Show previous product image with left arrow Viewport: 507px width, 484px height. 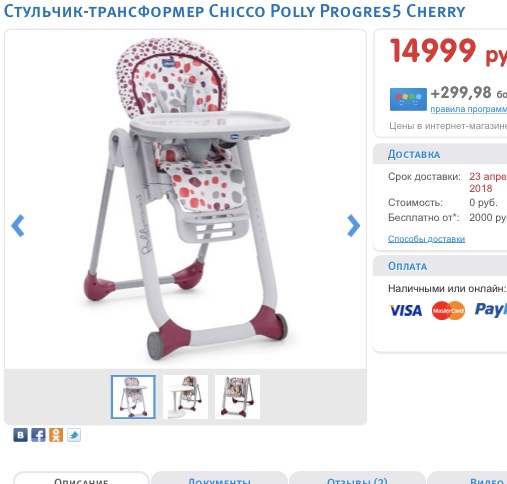(x=18, y=226)
